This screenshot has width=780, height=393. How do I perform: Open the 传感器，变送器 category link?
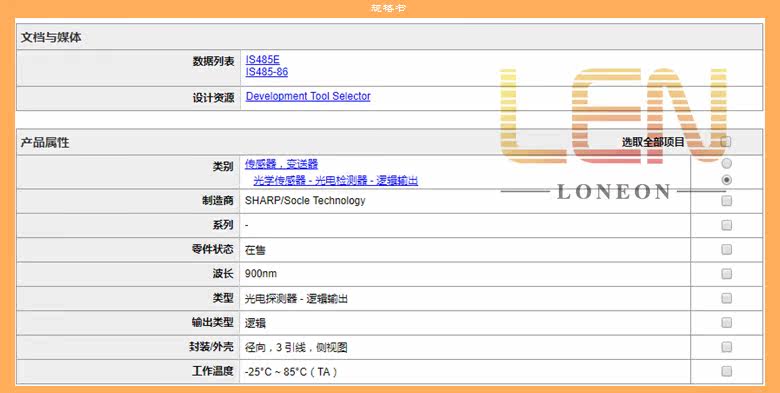point(281,164)
